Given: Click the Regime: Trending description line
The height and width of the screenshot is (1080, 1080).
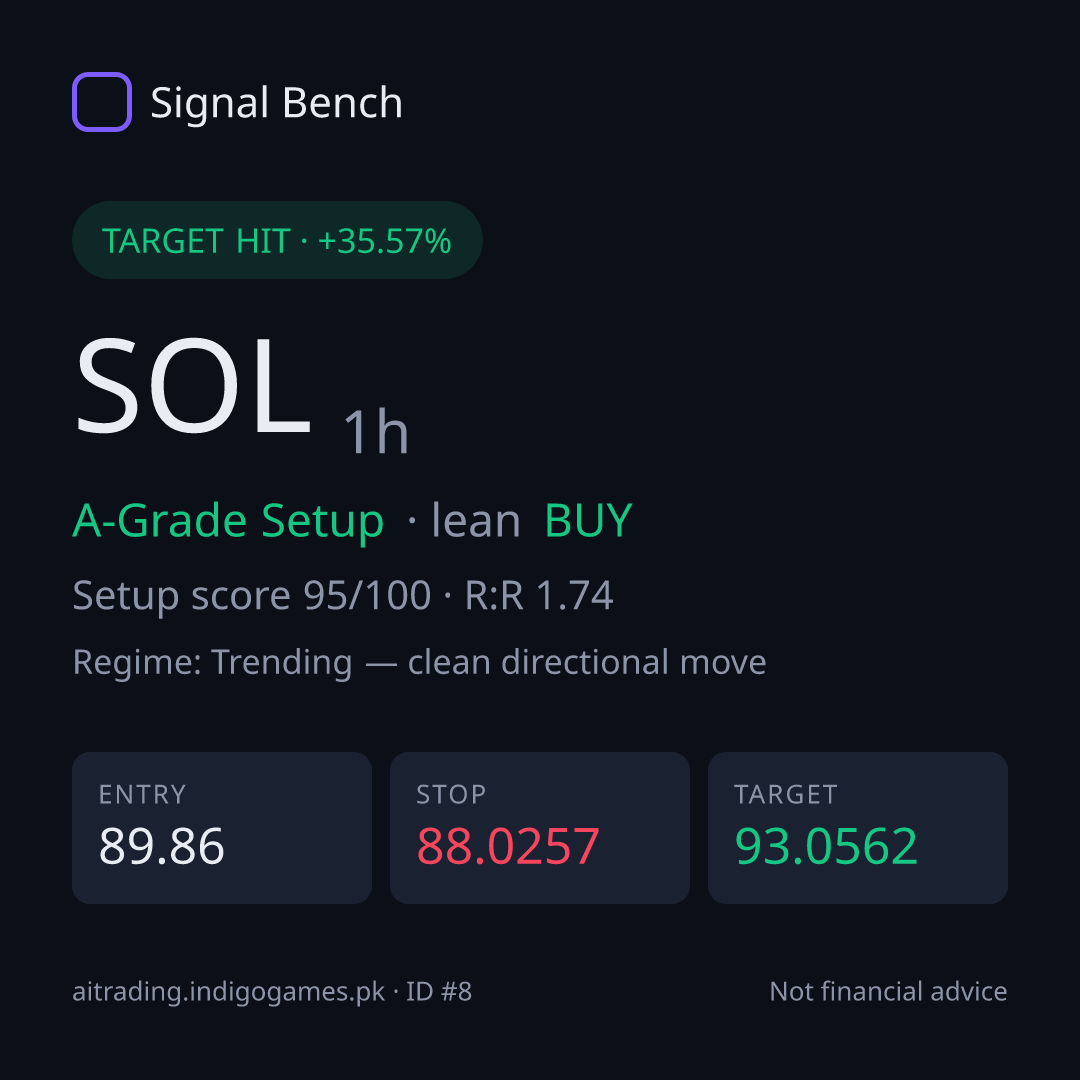Looking at the screenshot, I should [x=419, y=663].
